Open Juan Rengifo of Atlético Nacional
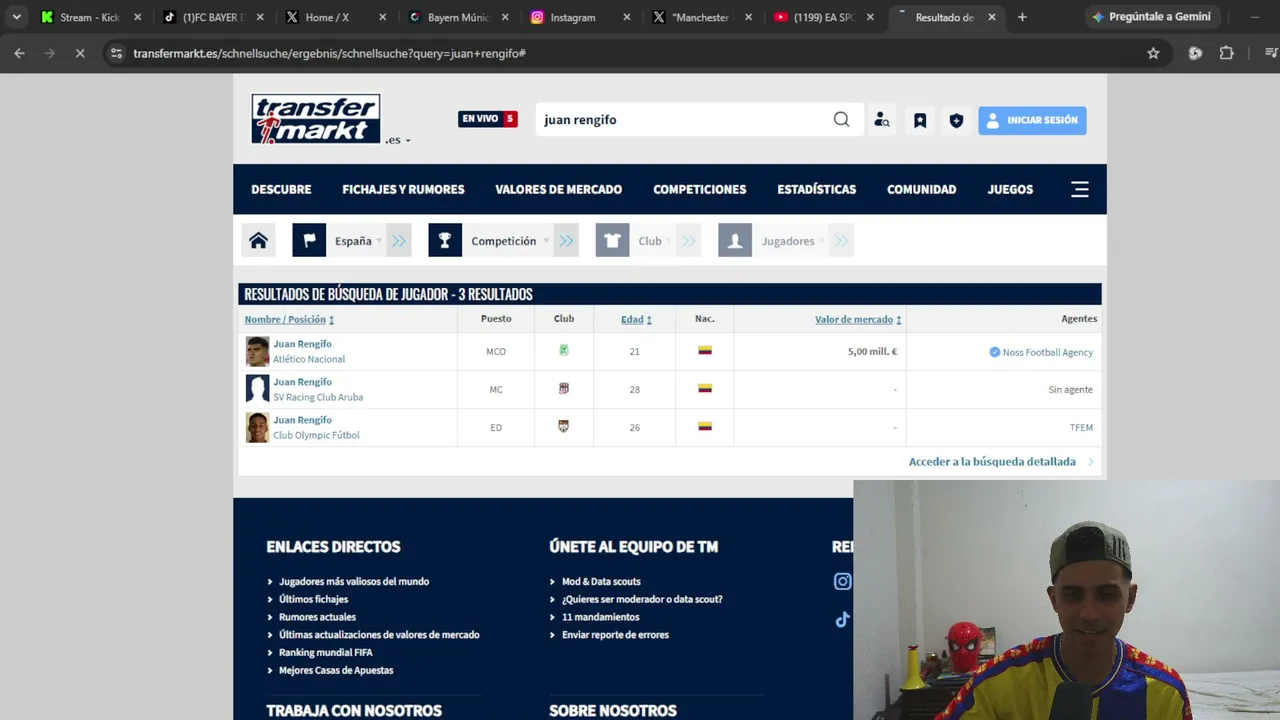 pyautogui.click(x=302, y=344)
